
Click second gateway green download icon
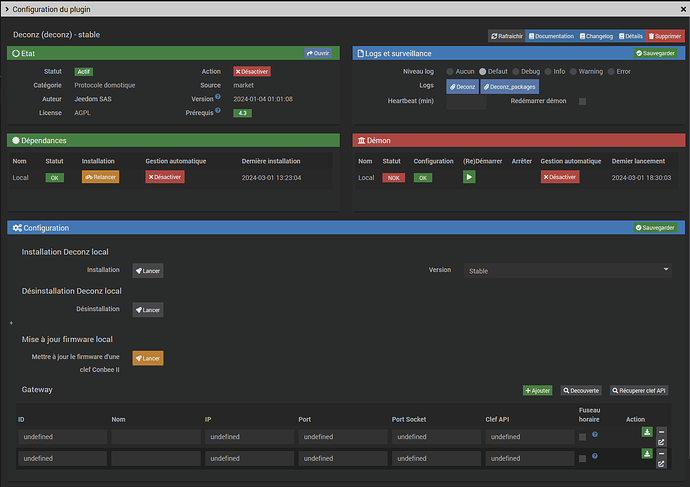(x=647, y=453)
